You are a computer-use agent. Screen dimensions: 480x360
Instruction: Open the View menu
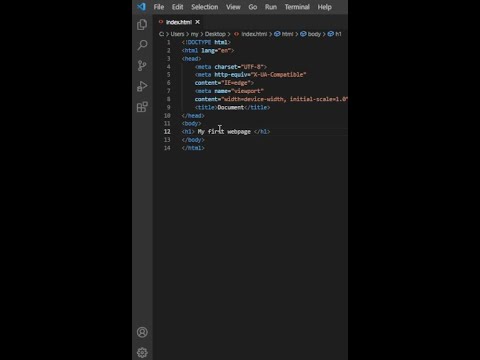[233, 7]
